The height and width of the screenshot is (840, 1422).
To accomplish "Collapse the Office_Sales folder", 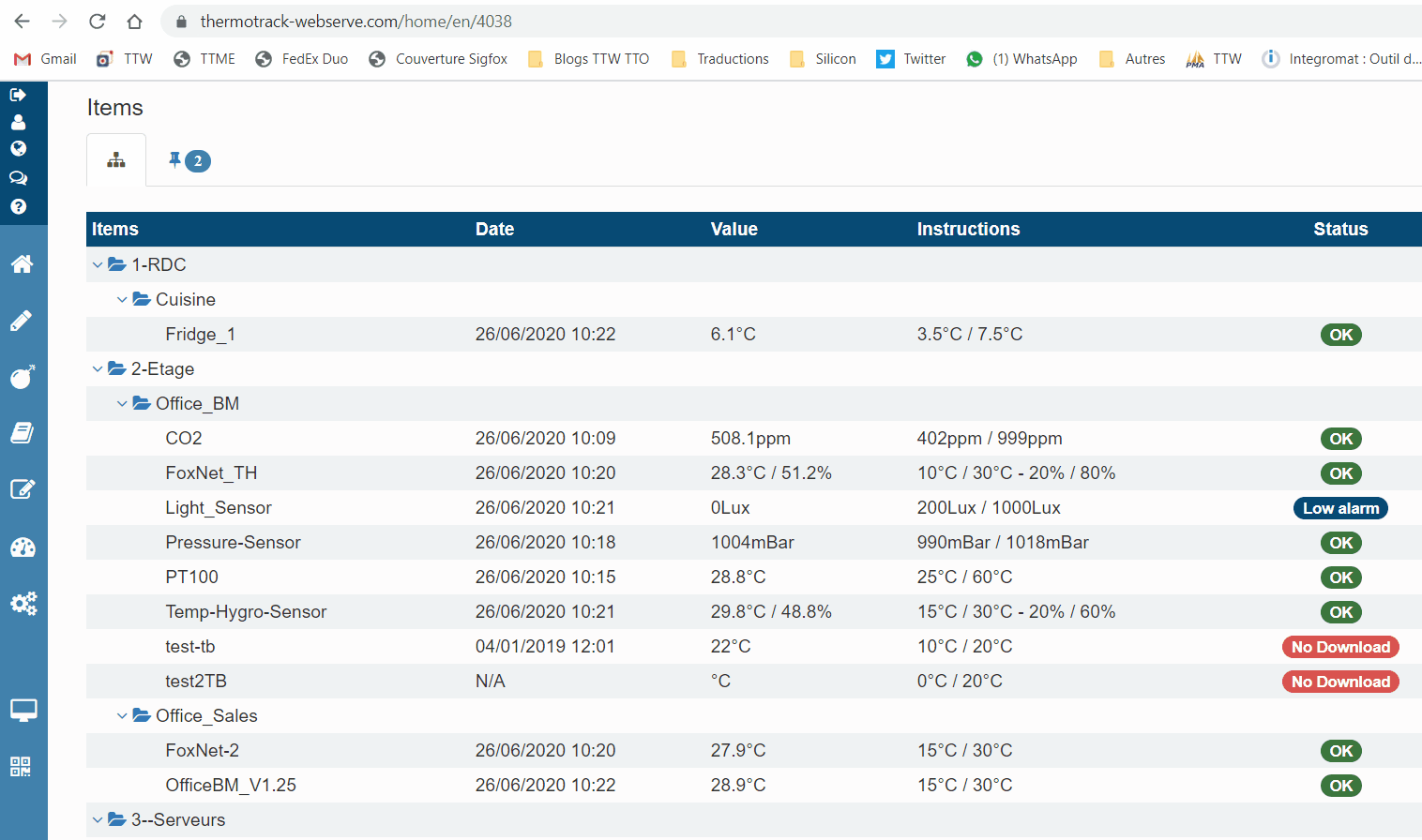I will click(122, 716).
